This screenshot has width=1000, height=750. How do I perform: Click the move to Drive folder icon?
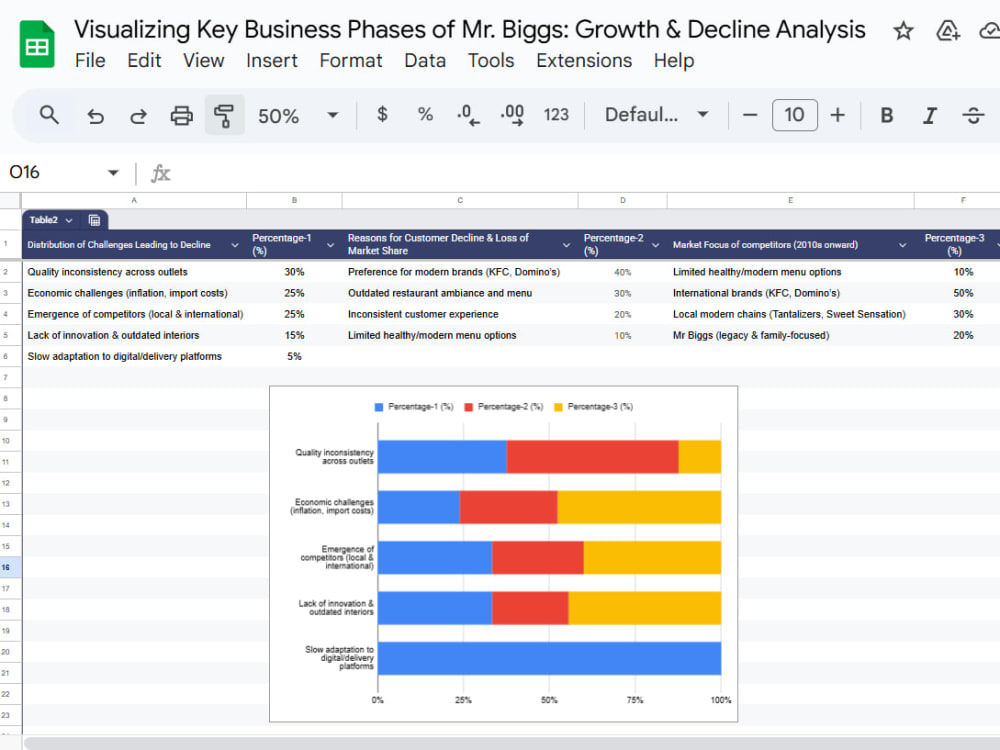tap(948, 31)
